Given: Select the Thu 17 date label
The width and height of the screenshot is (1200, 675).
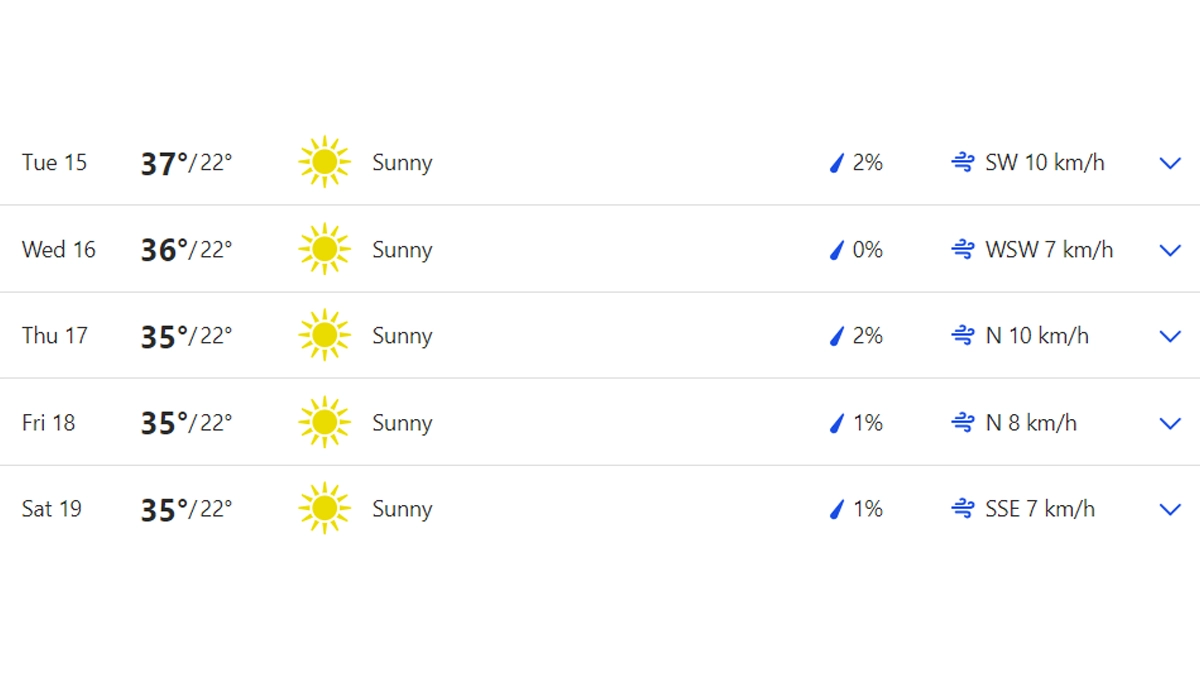Looking at the screenshot, I should tap(54, 336).
